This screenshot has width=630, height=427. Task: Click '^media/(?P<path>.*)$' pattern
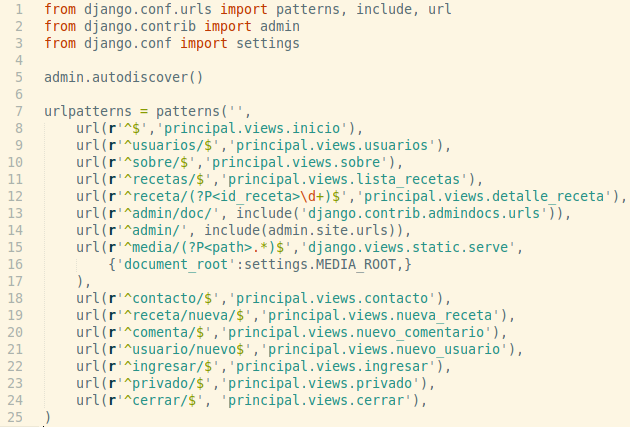[x=204, y=247]
